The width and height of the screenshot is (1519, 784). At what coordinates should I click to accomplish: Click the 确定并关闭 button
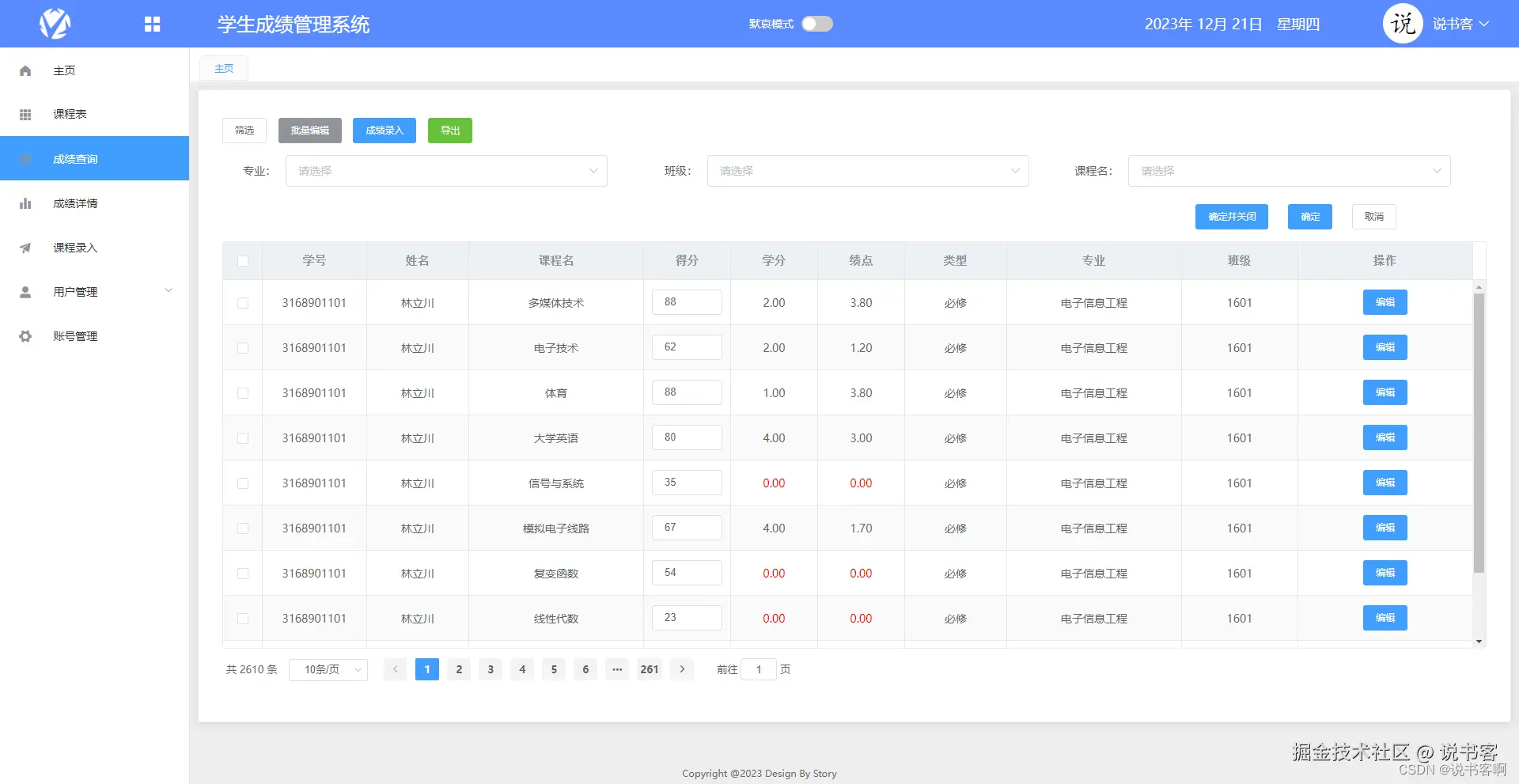[x=1232, y=217]
